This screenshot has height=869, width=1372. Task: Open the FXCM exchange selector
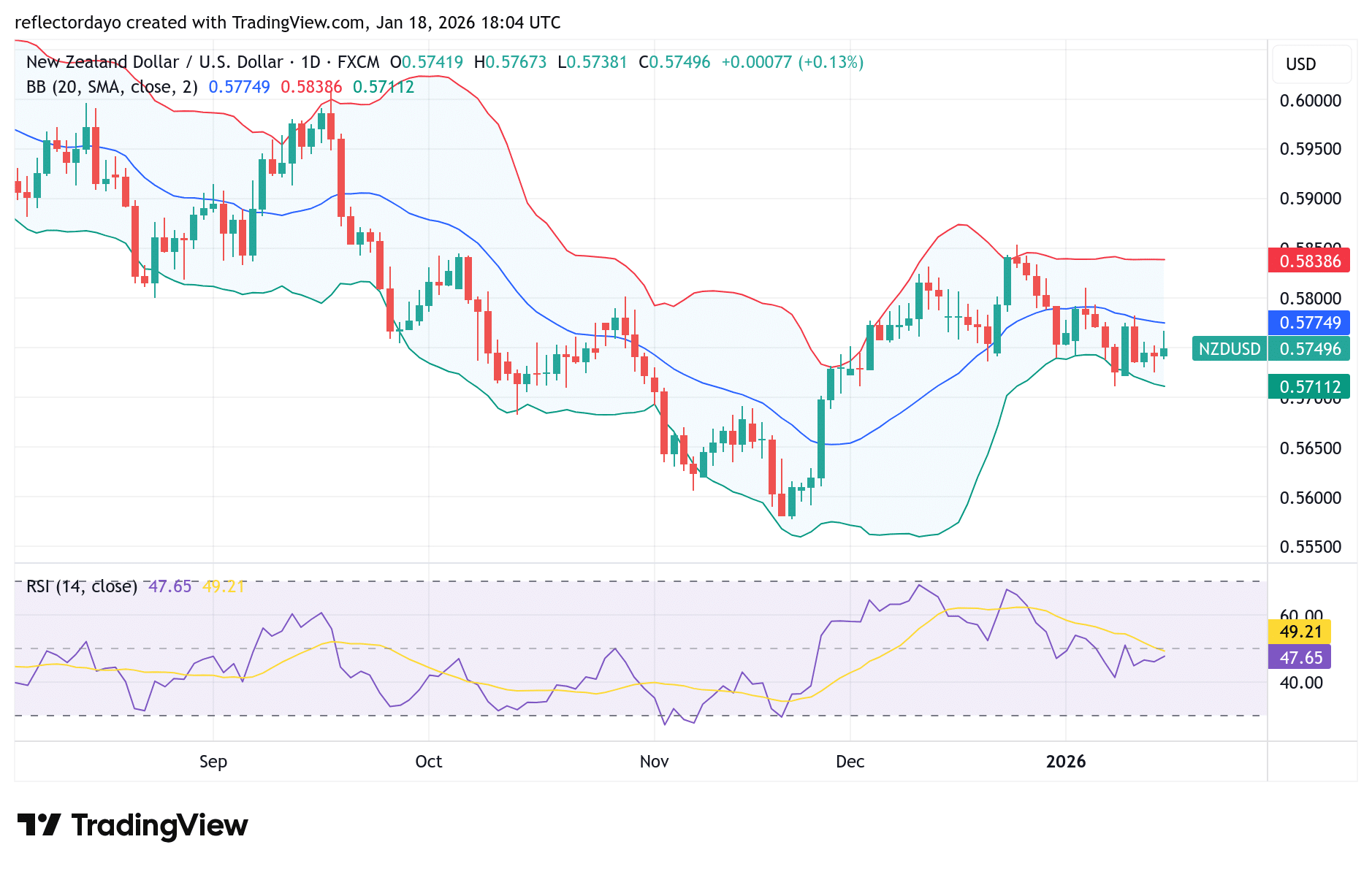(x=357, y=62)
